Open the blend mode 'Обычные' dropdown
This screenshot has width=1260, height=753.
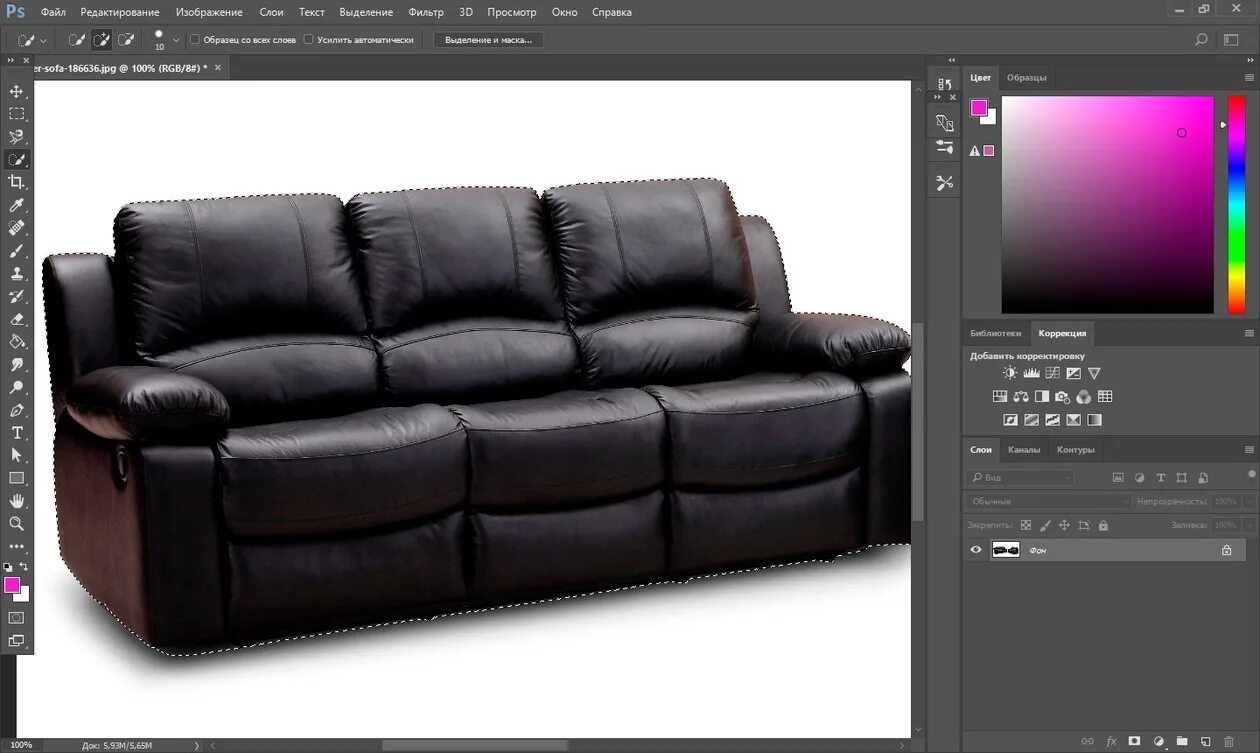pos(1048,501)
